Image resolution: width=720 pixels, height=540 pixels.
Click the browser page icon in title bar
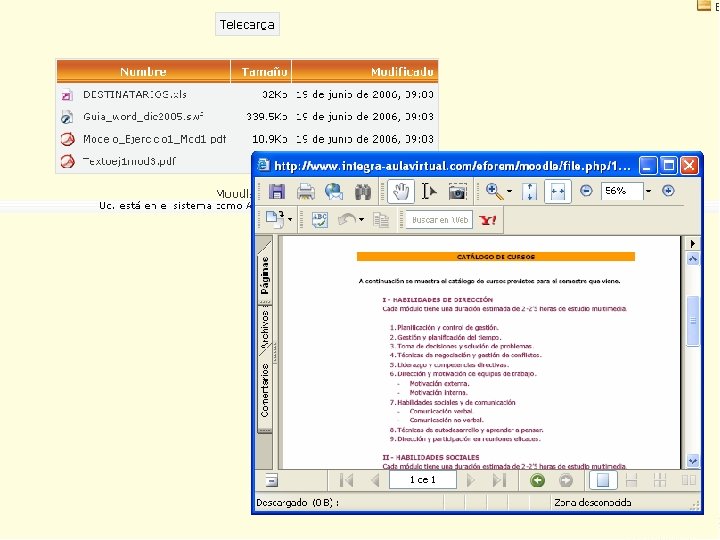click(x=263, y=165)
